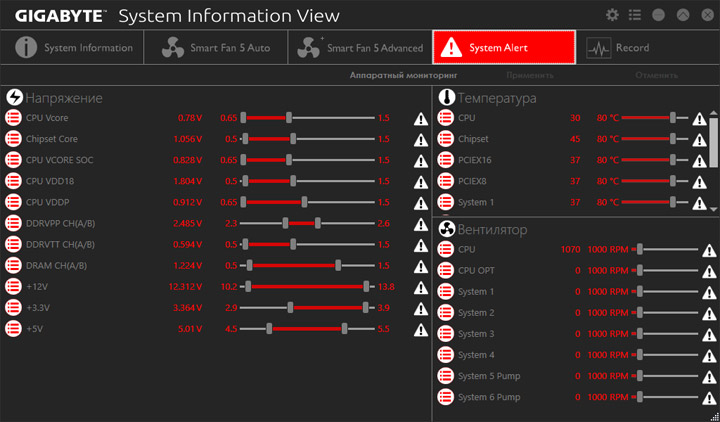Image resolution: width=720 pixels, height=422 pixels.
Task: Click the red list icon beside DDRVTT CH(A/B)
Action: click(x=13, y=245)
